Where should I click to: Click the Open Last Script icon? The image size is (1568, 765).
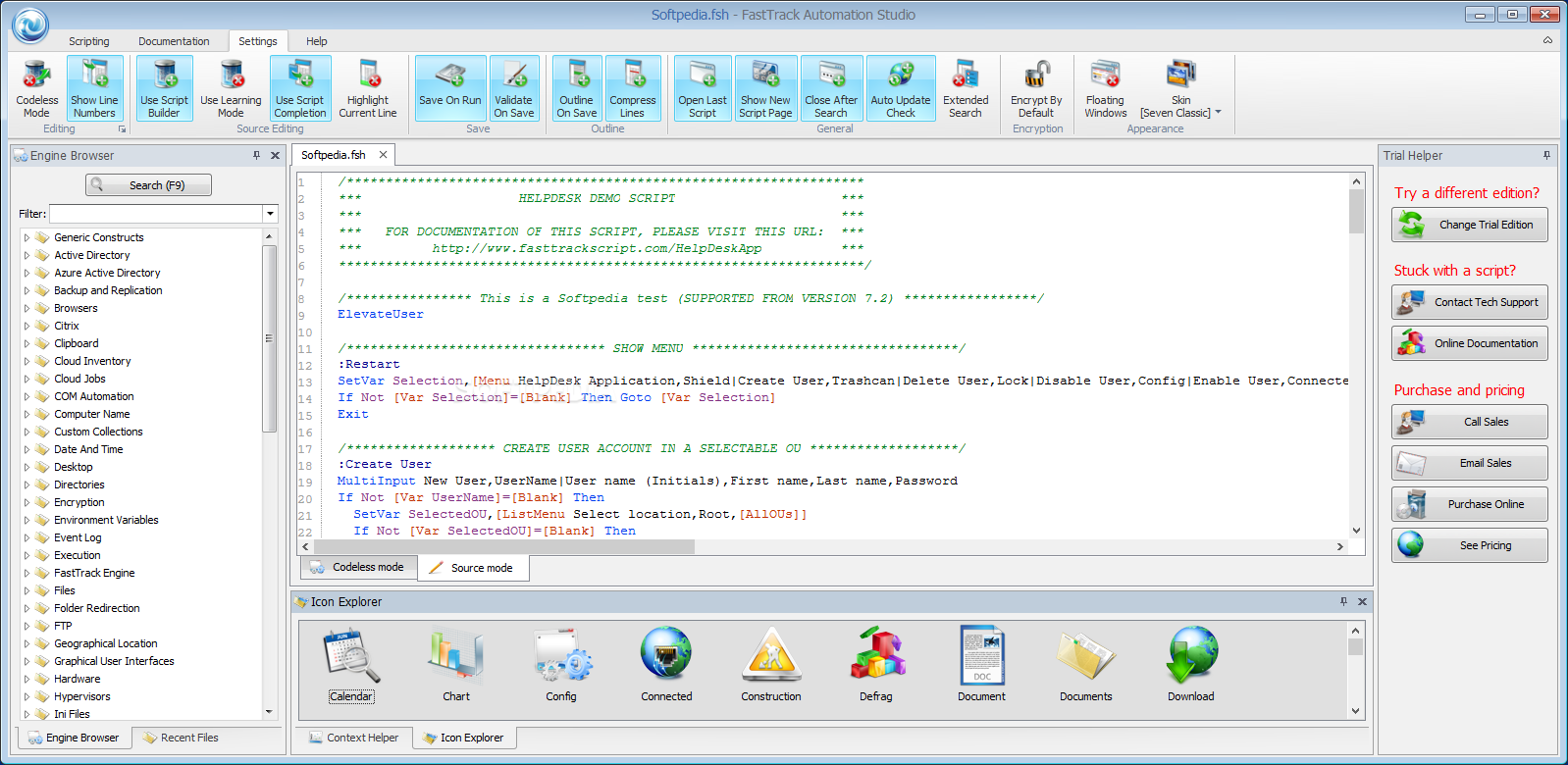click(703, 75)
